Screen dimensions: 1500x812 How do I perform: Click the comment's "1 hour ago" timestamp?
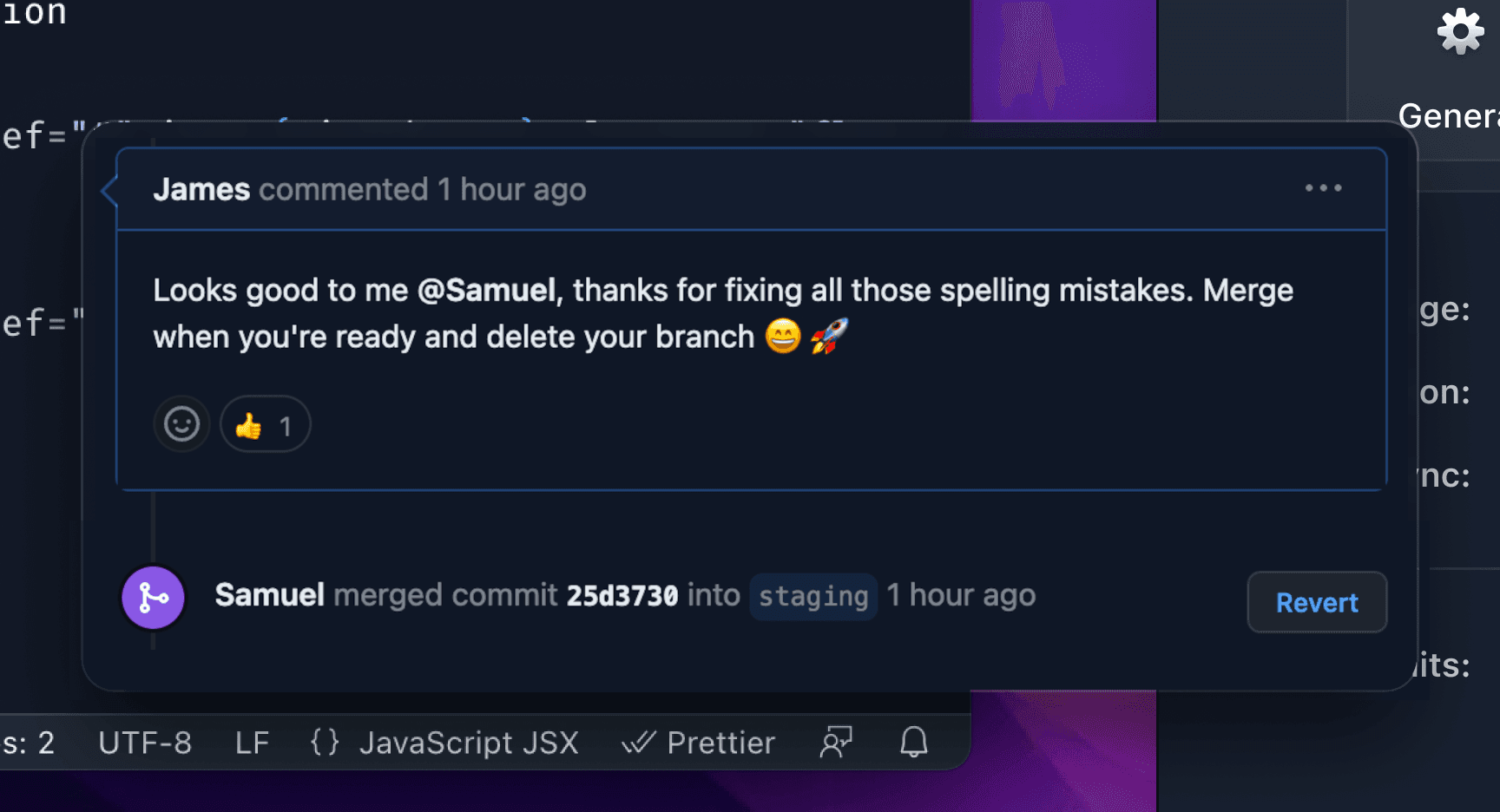[x=511, y=190]
